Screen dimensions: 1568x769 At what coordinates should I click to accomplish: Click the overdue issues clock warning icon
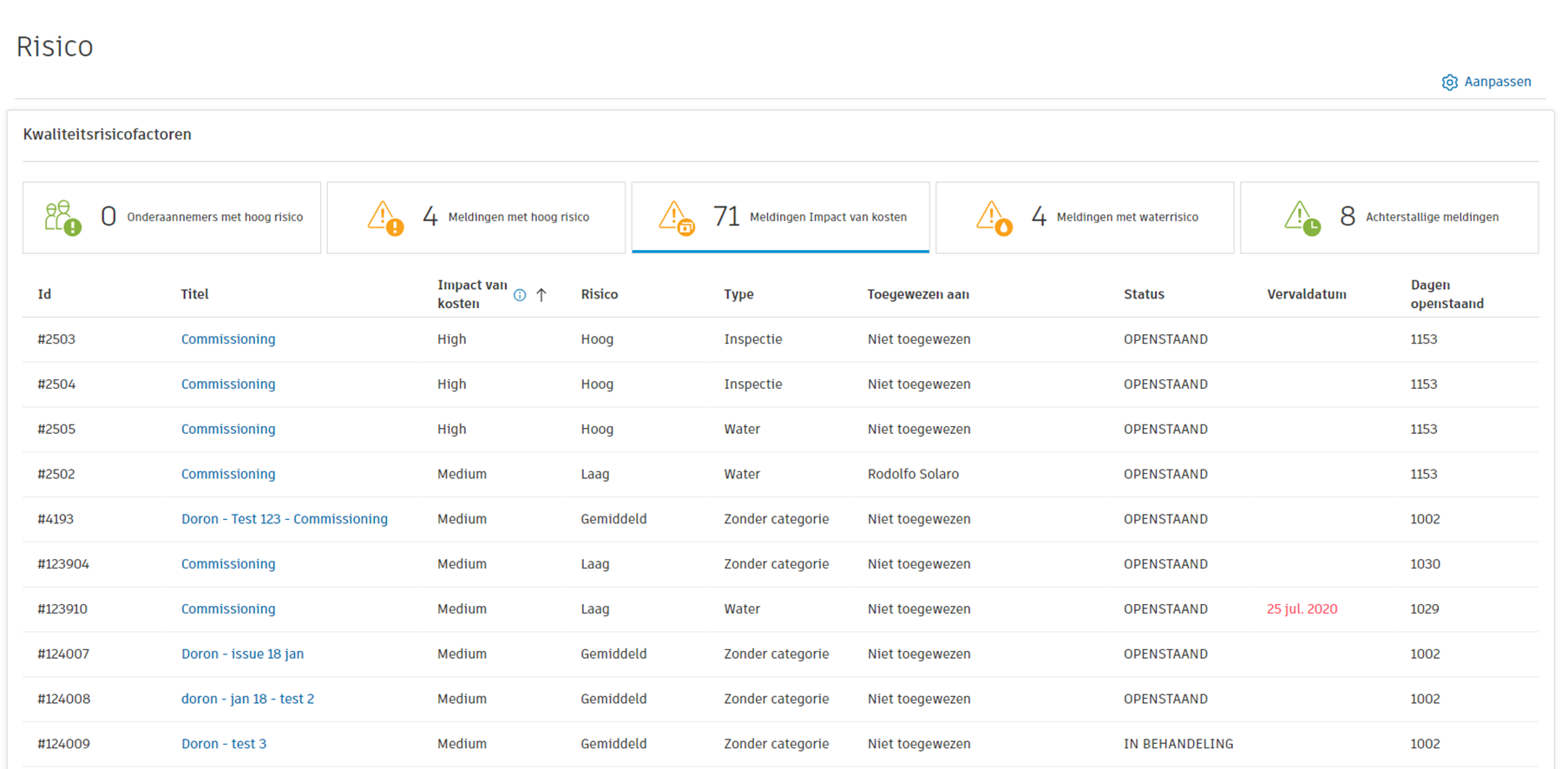point(1302,218)
